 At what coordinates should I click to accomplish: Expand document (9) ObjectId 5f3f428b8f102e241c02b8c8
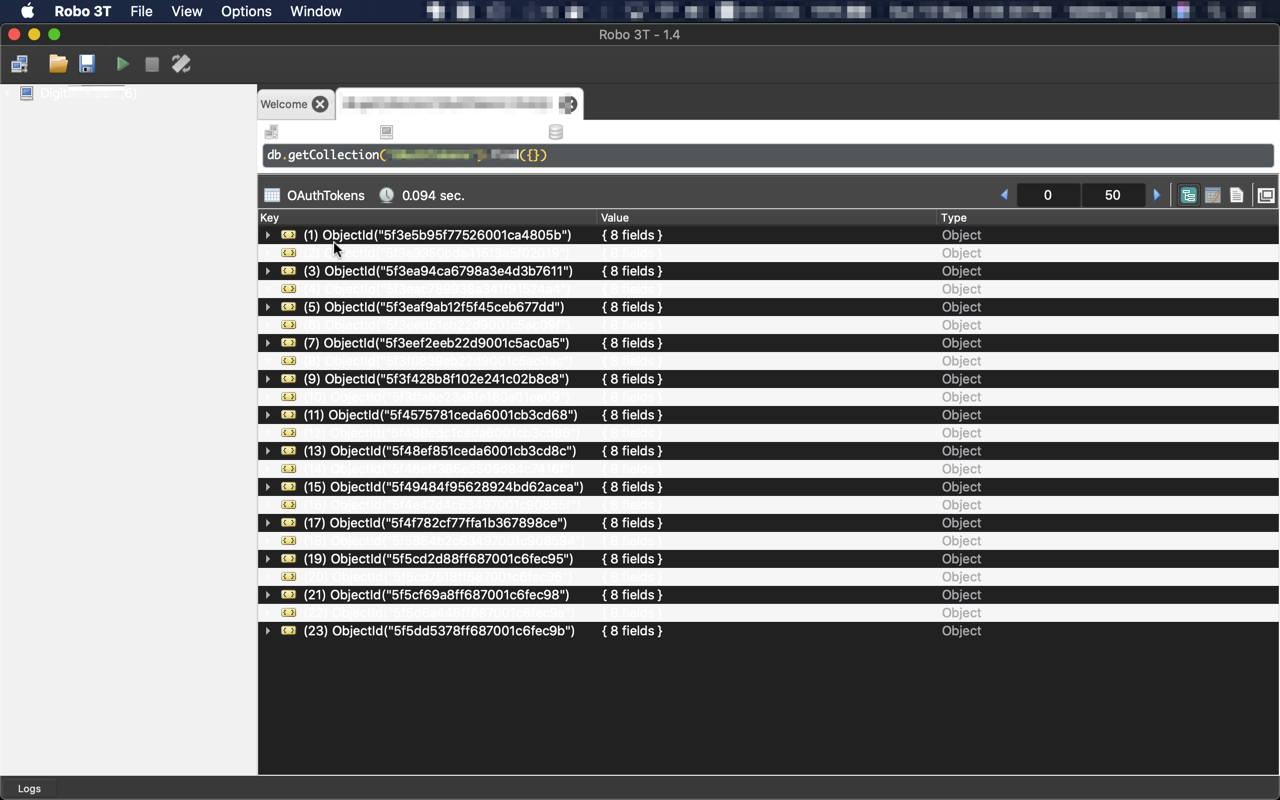[268, 379]
